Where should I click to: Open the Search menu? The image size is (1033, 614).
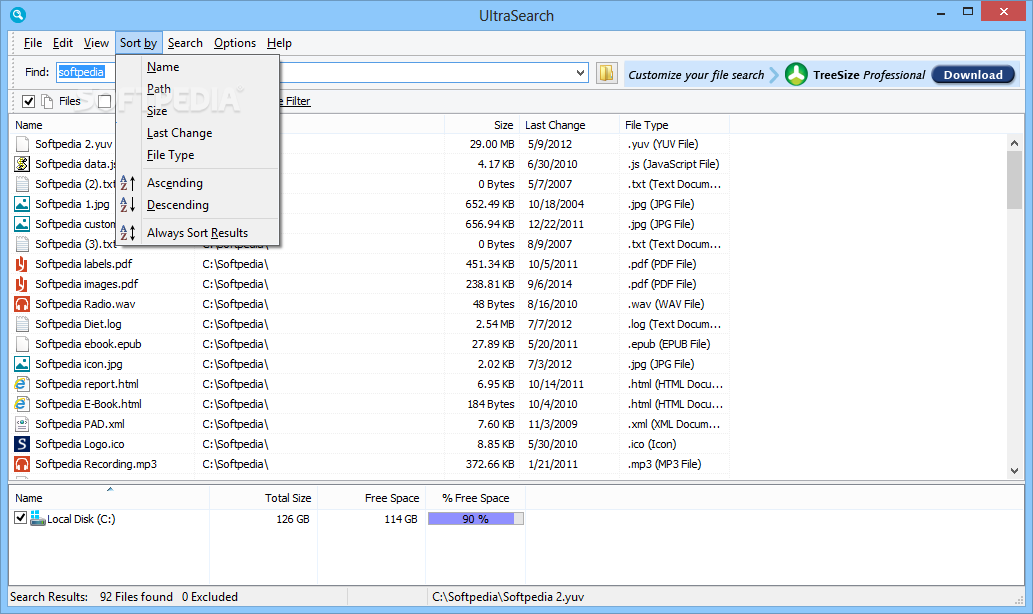point(185,43)
